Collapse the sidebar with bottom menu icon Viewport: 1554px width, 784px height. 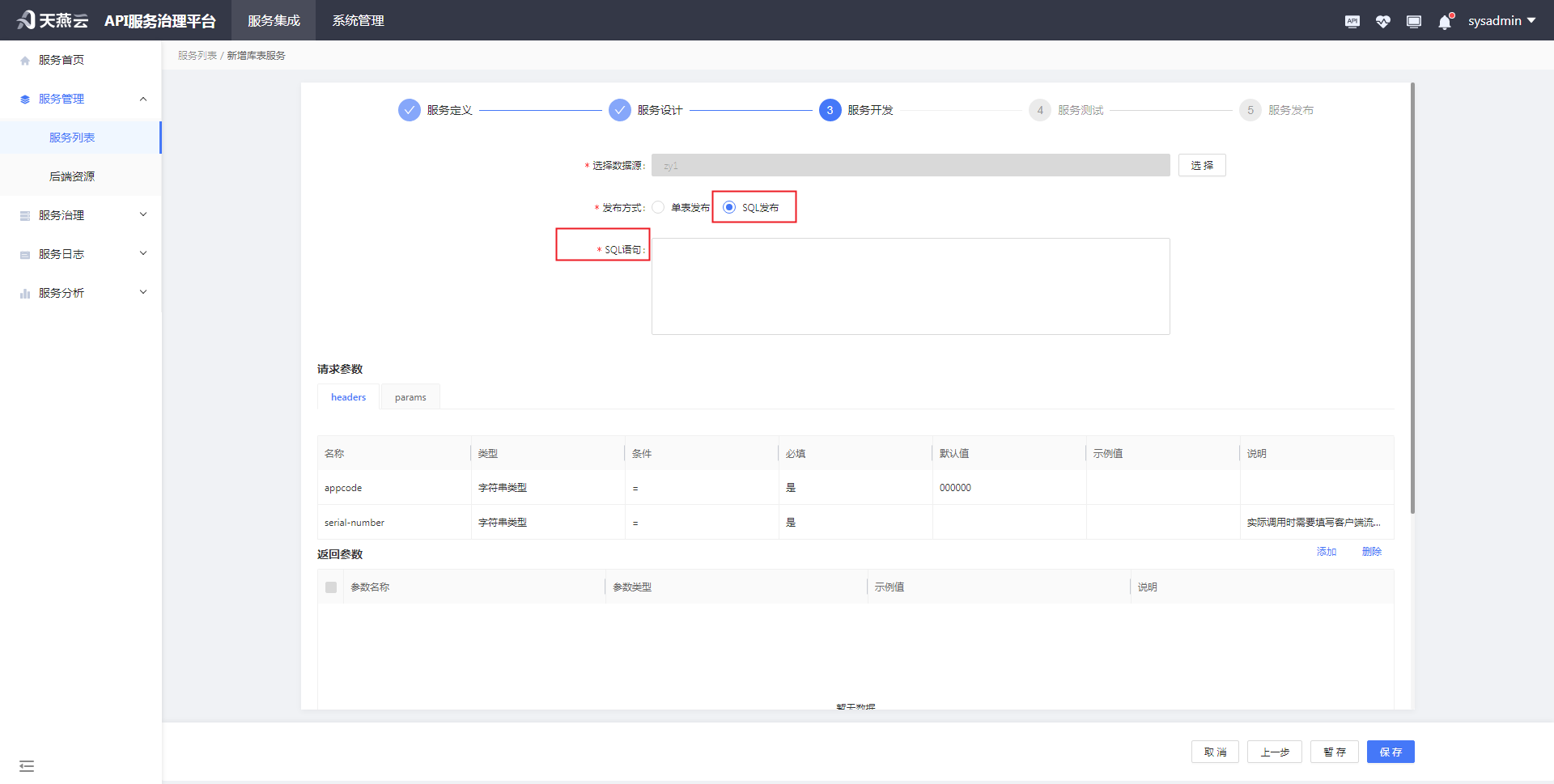point(27,765)
